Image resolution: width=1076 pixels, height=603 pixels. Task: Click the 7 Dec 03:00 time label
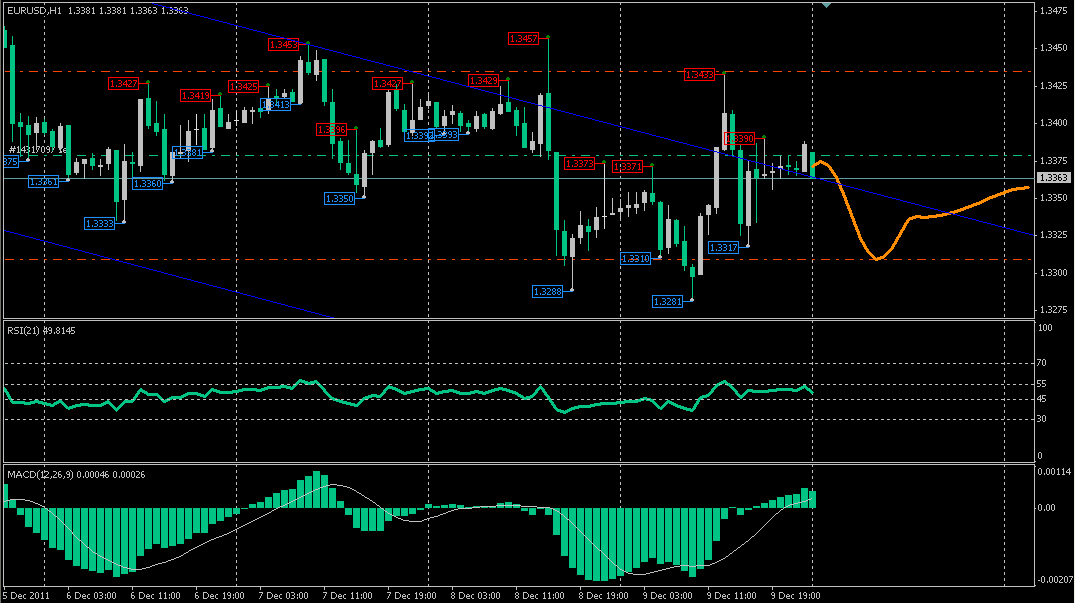coord(283,595)
